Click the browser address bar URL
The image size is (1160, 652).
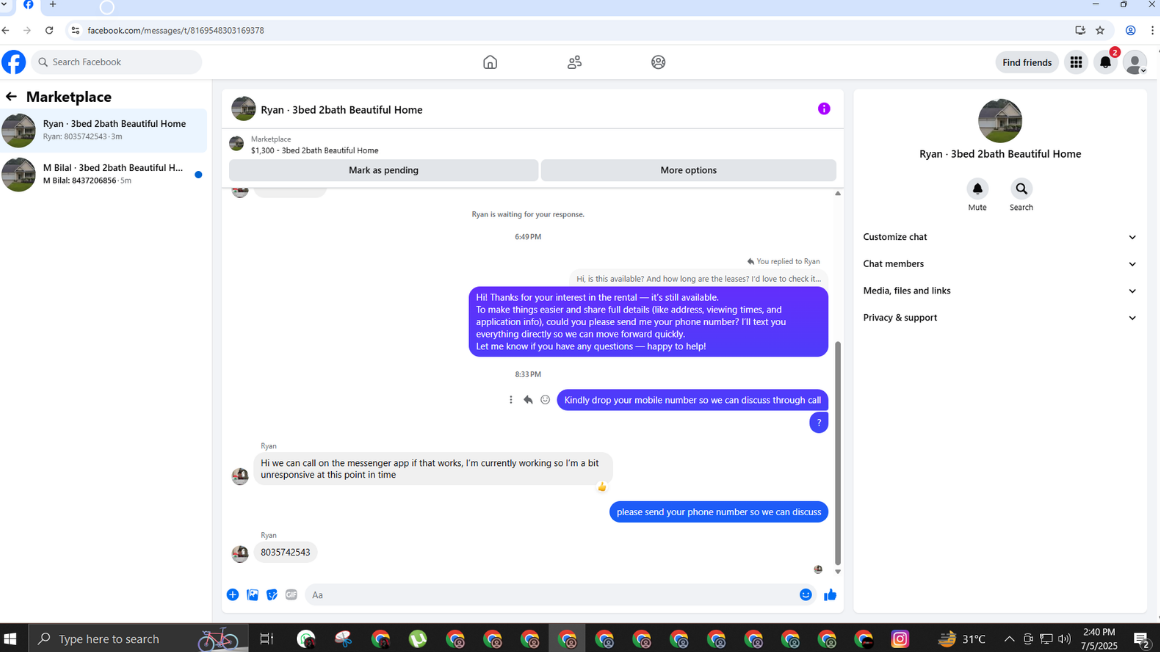175,30
